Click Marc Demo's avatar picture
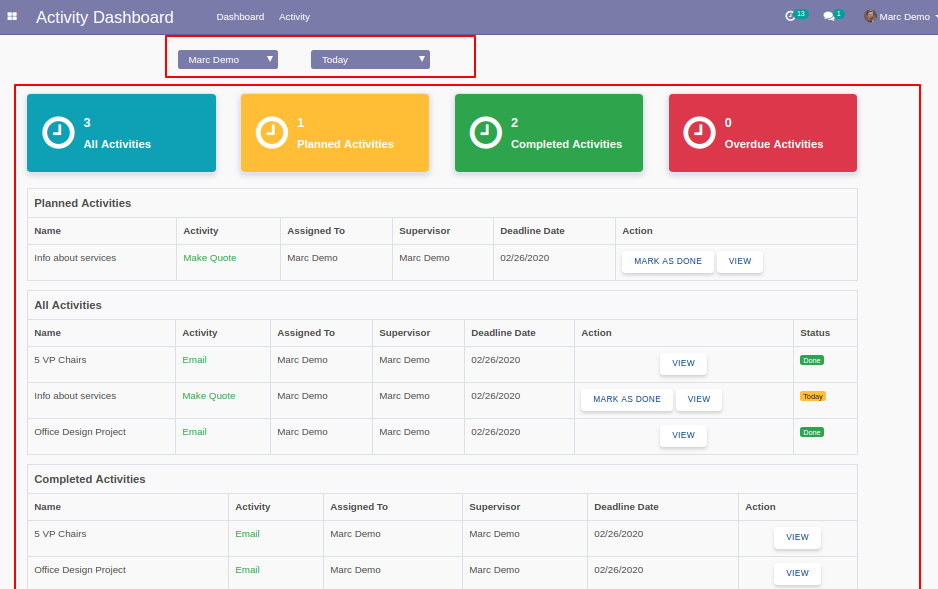938x589 pixels. pyautogui.click(x=870, y=16)
